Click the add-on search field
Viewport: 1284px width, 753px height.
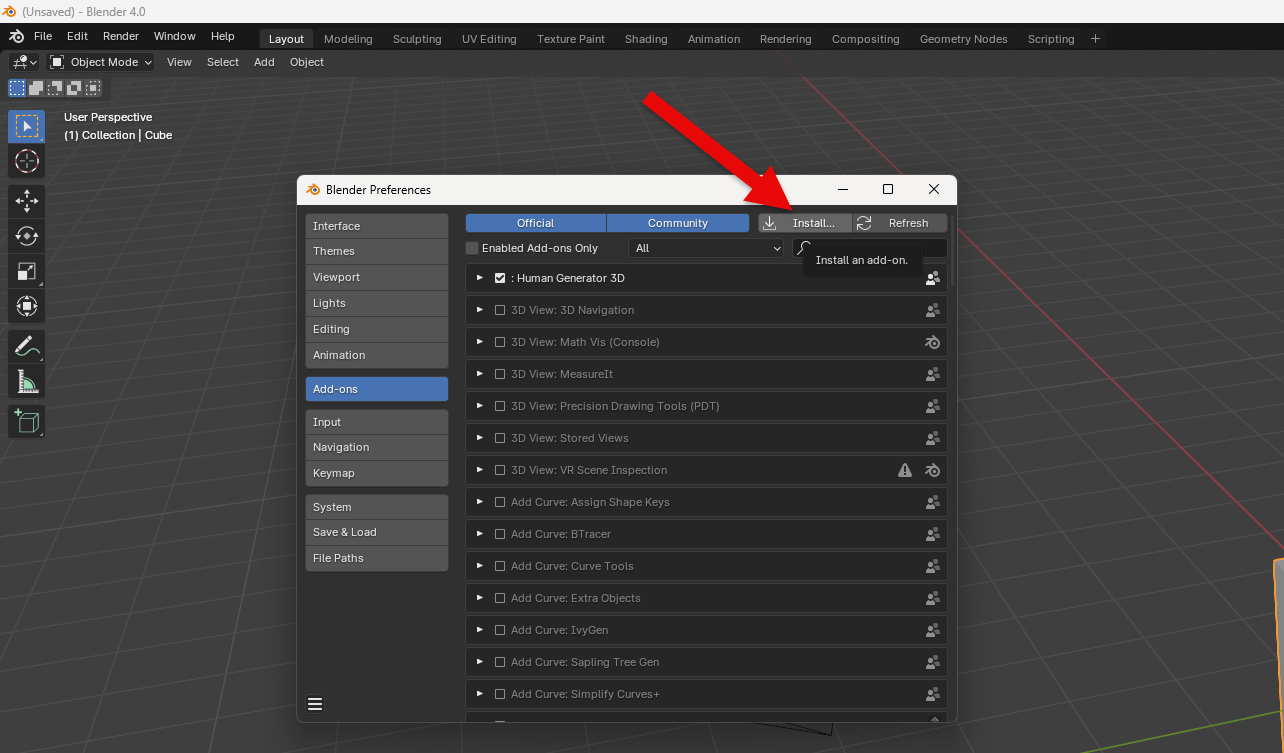[870, 248]
